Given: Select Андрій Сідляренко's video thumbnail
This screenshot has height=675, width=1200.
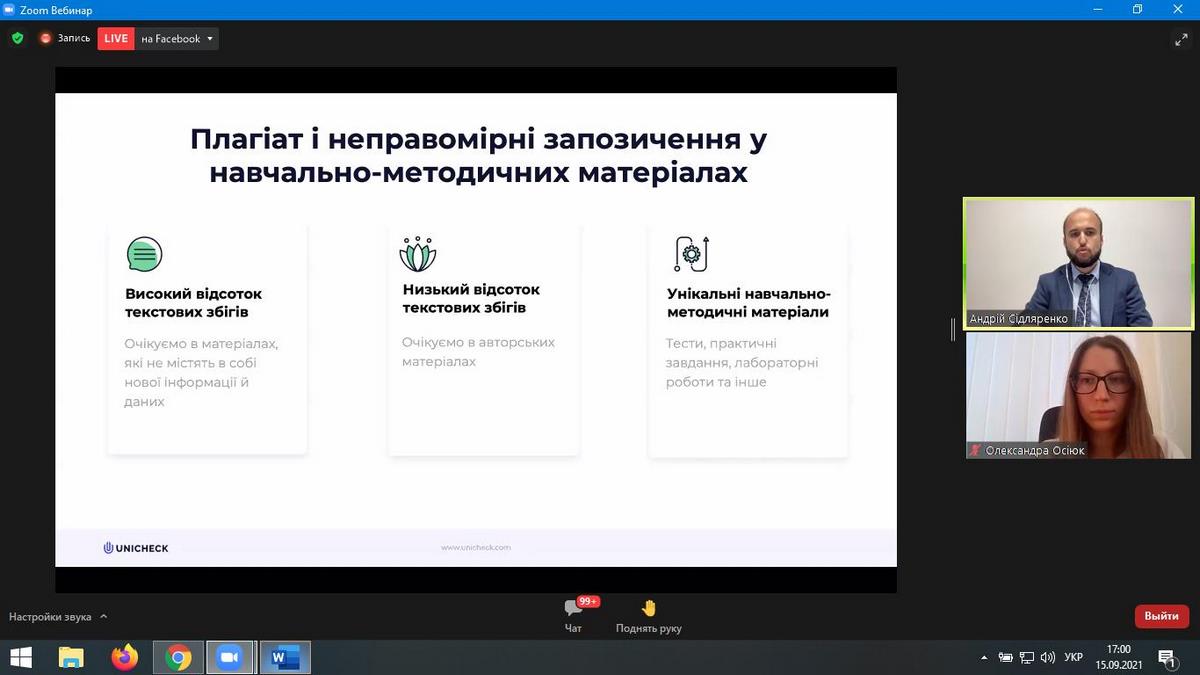Looking at the screenshot, I should (x=1078, y=263).
